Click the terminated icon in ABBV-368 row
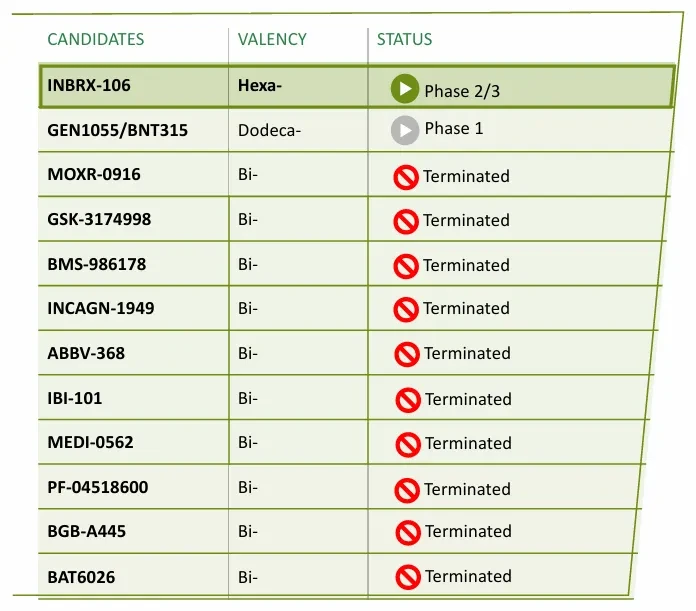The width and height of the screenshot is (696, 611). [x=407, y=355]
